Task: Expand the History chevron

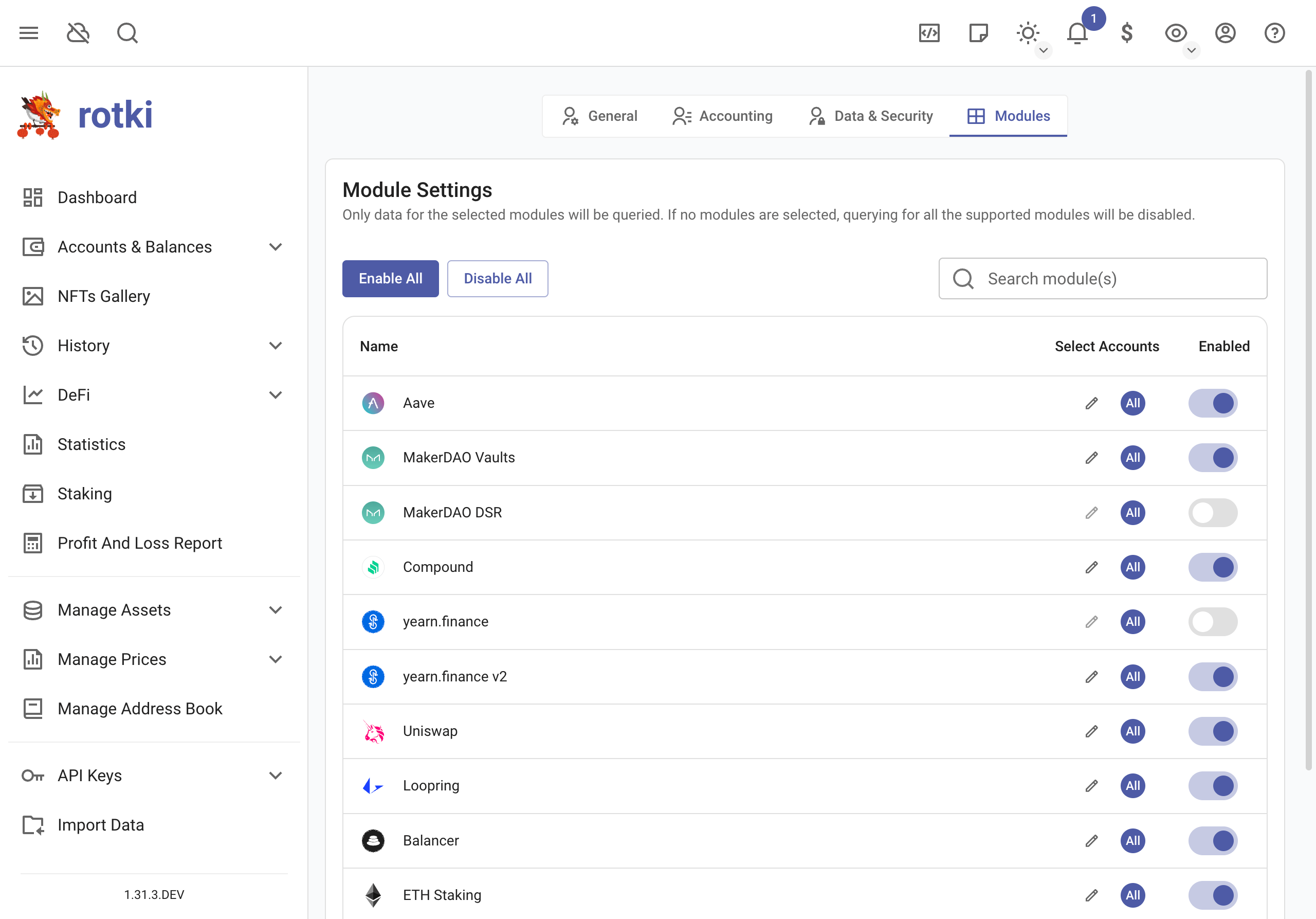Action: point(276,346)
